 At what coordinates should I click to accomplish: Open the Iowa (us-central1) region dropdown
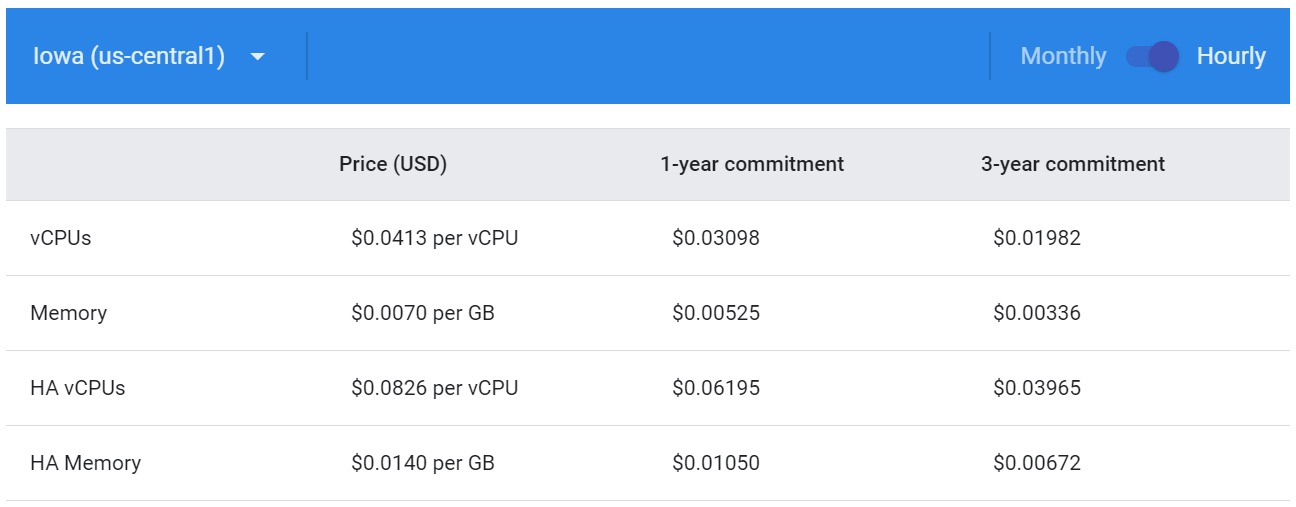[x=150, y=56]
